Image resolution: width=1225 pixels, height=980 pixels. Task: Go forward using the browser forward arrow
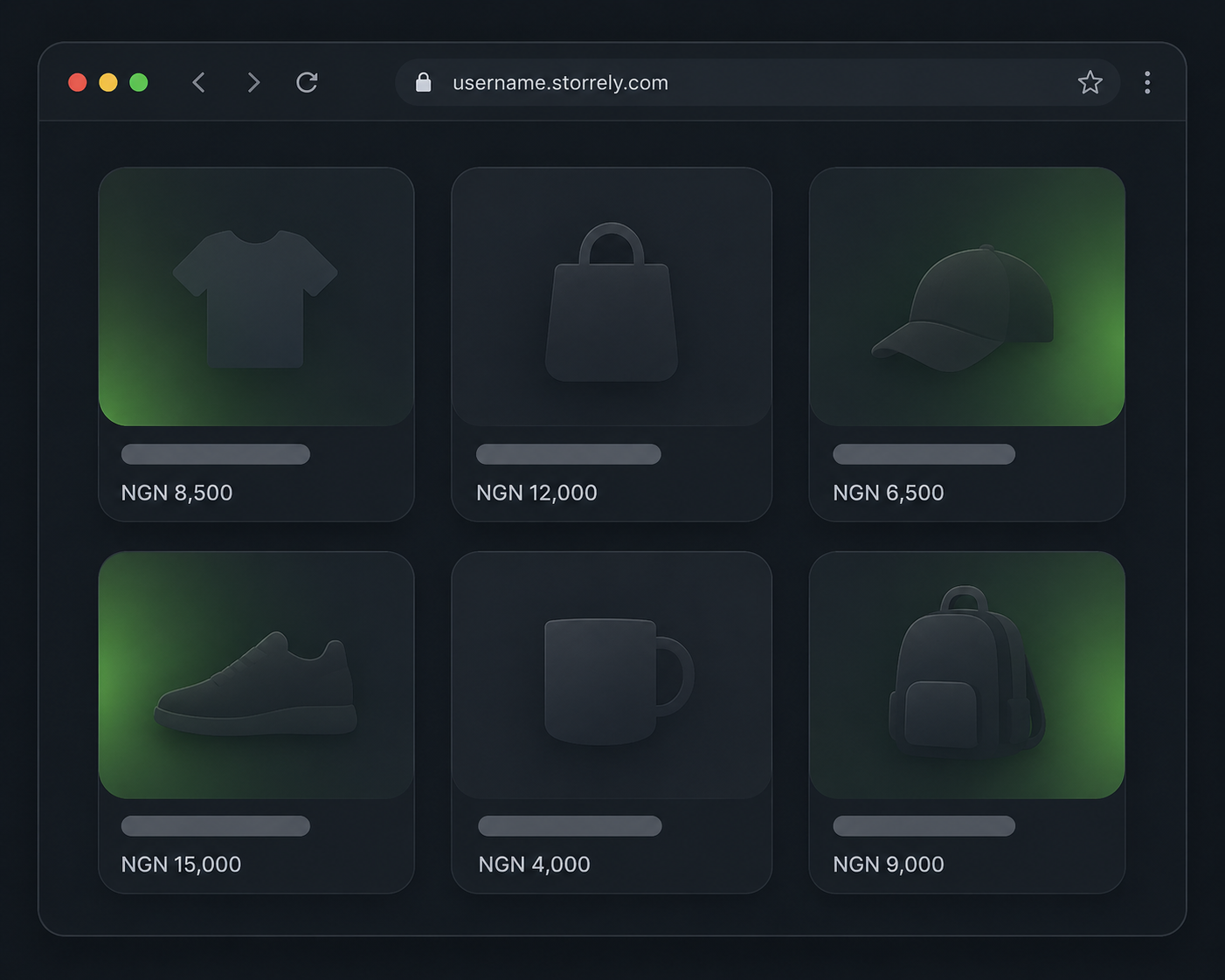click(x=253, y=82)
